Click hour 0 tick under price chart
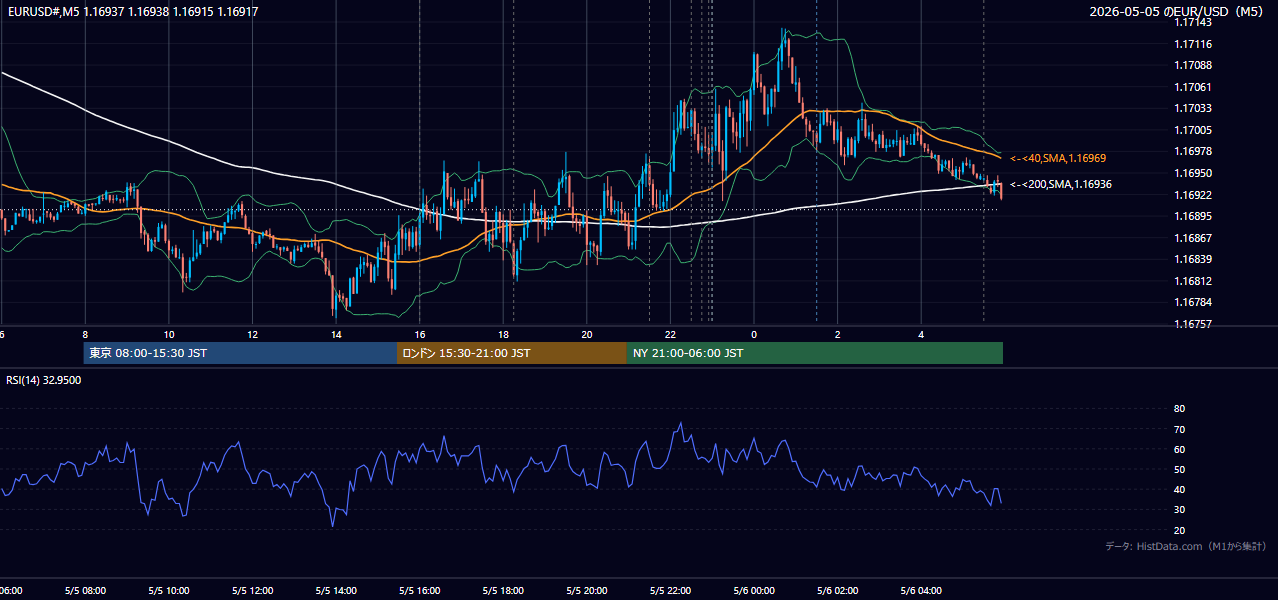The height and width of the screenshot is (600, 1278). point(754,335)
